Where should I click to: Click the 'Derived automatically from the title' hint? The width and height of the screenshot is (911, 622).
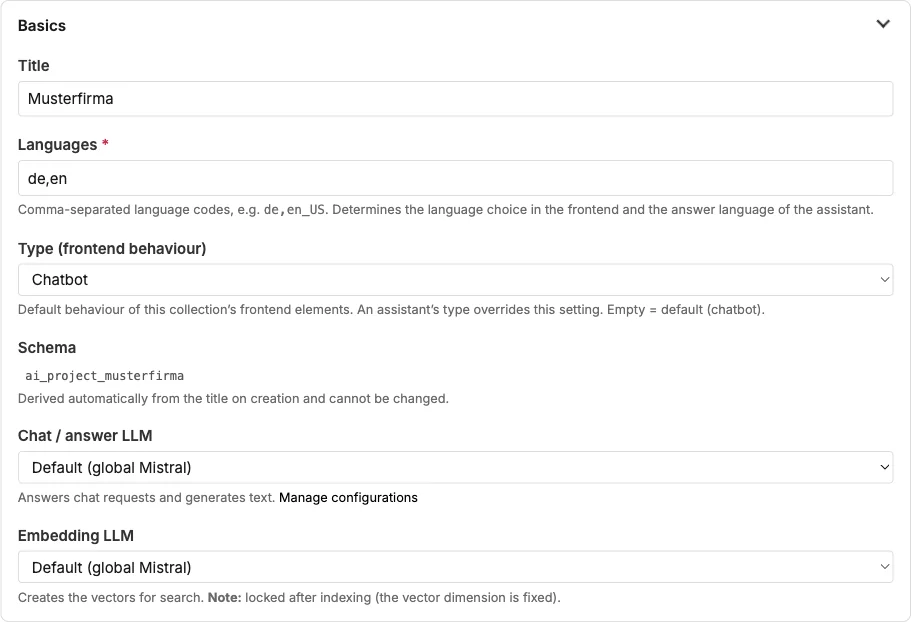click(234, 398)
